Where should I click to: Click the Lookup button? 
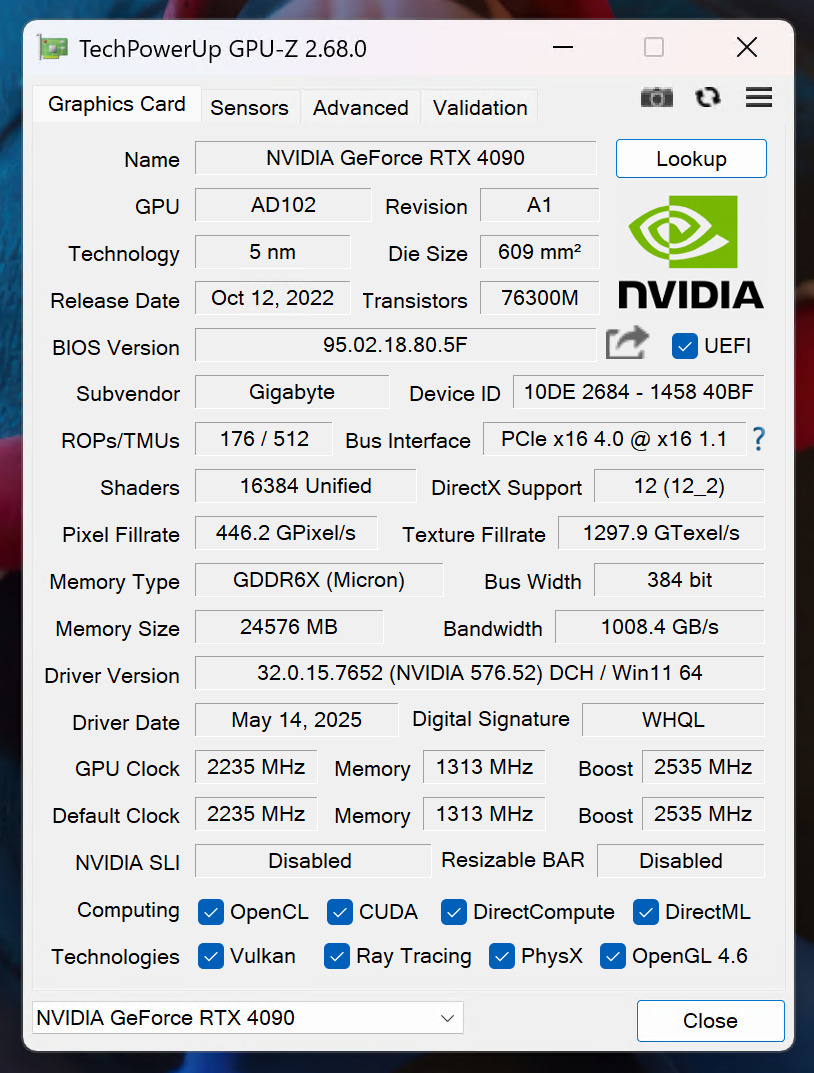pyautogui.click(x=691, y=159)
